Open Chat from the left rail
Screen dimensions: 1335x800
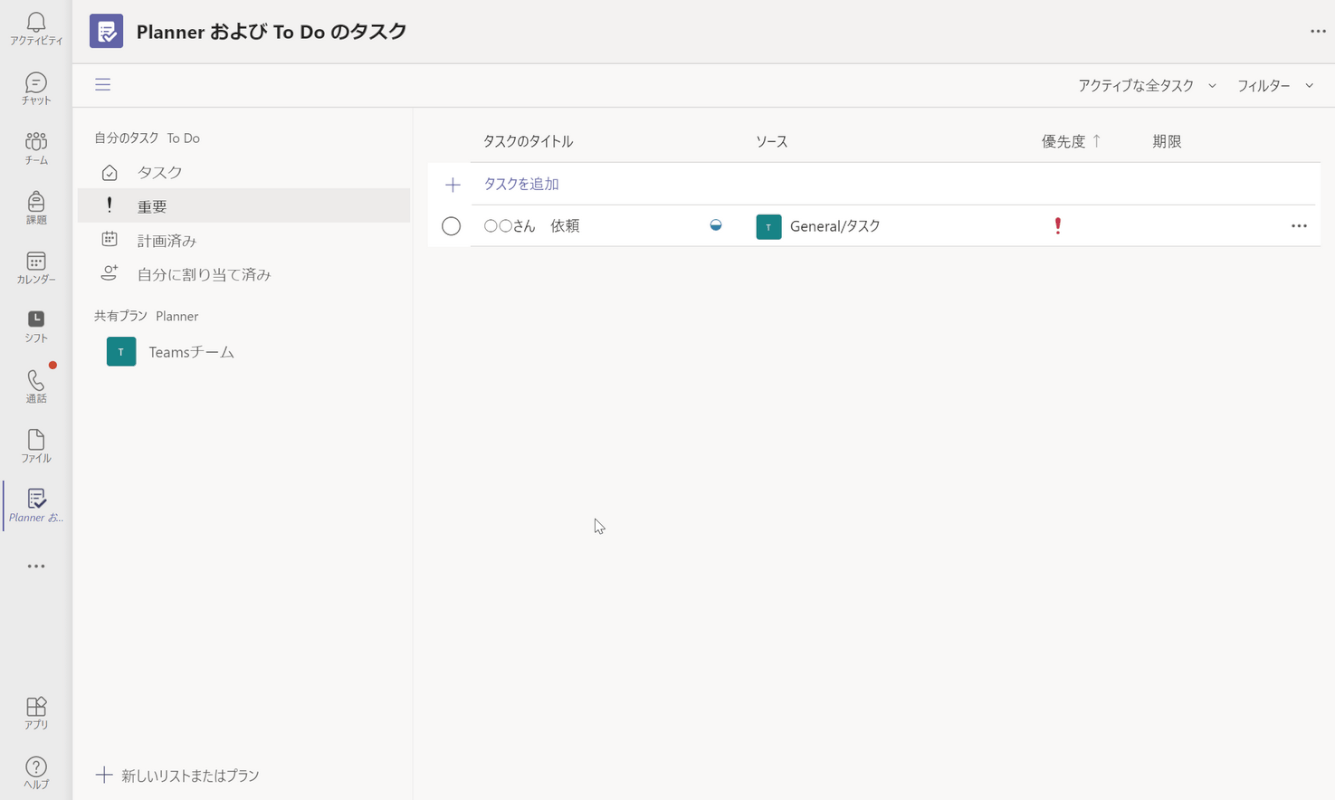coord(36,88)
